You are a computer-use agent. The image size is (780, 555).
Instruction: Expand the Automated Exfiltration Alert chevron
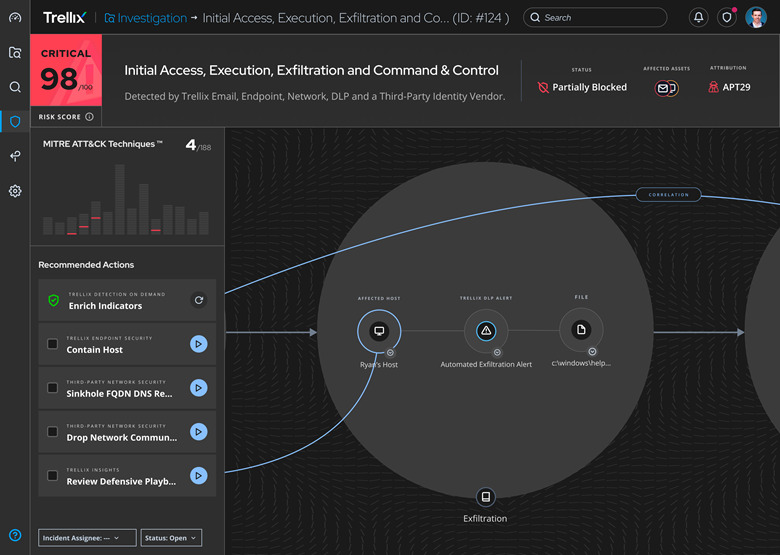497,353
